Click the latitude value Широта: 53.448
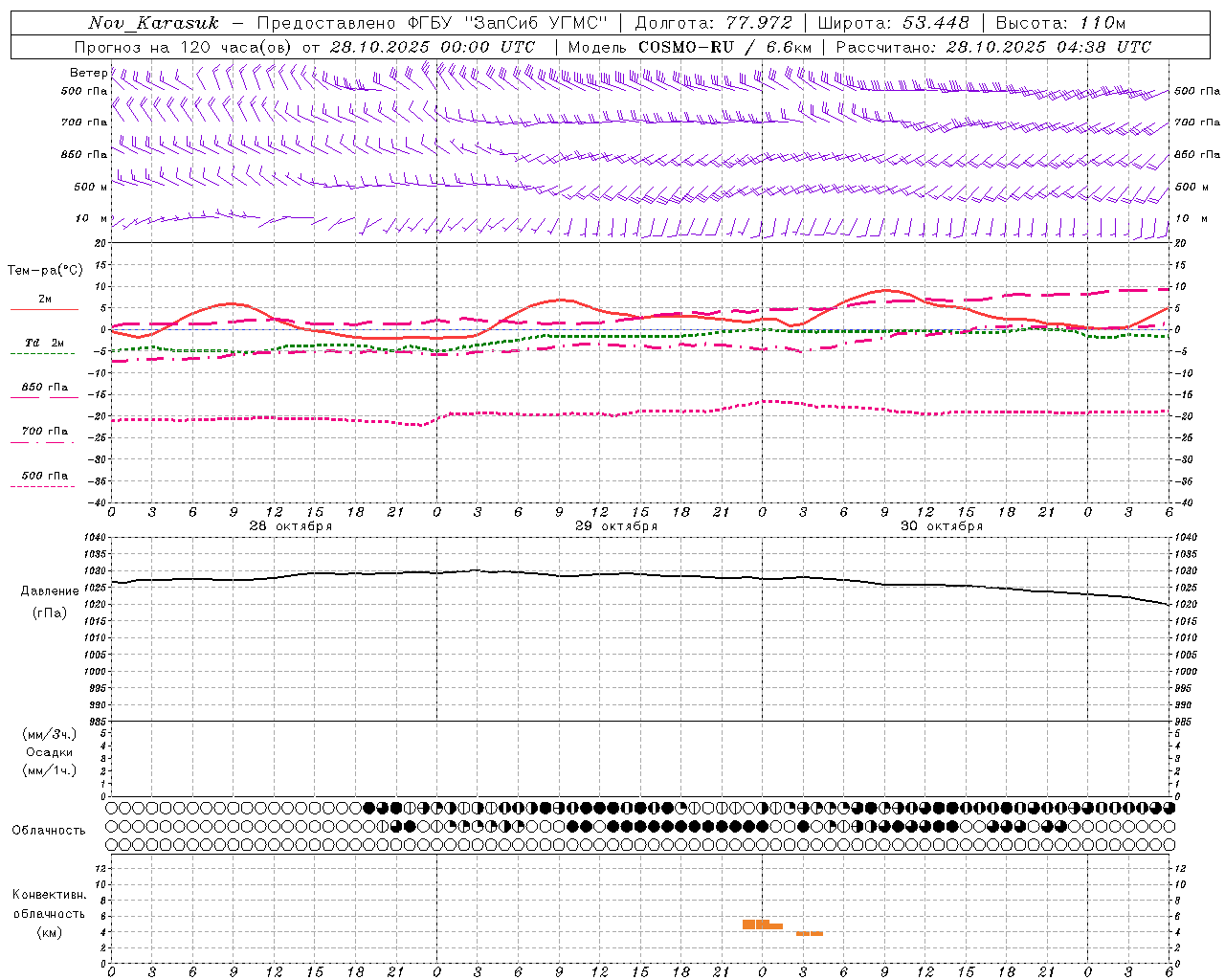Viewport: 1225px width, 980px height. point(893,23)
